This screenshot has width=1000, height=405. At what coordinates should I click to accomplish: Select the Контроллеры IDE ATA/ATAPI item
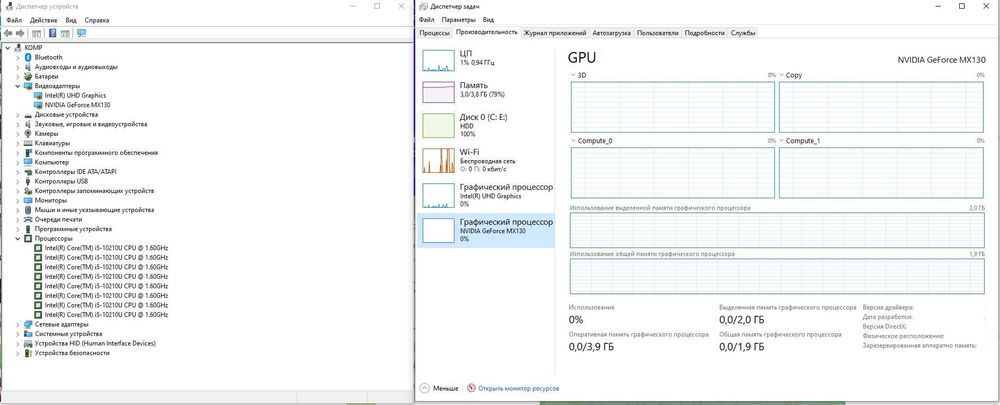(76, 172)
